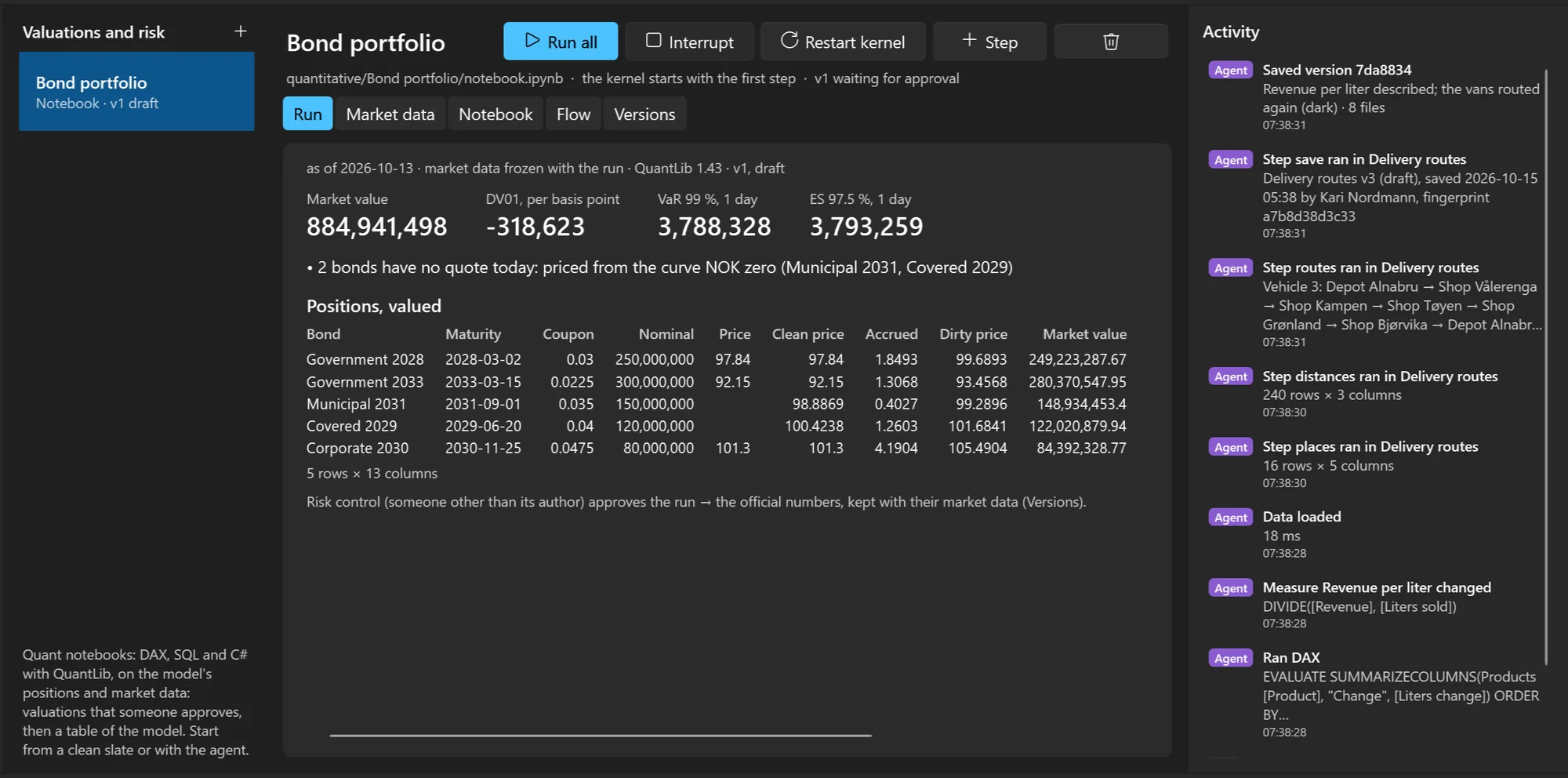Click the 2 bonds have no quote notice
The image size is (1568, 778).
tap(659, 267)
